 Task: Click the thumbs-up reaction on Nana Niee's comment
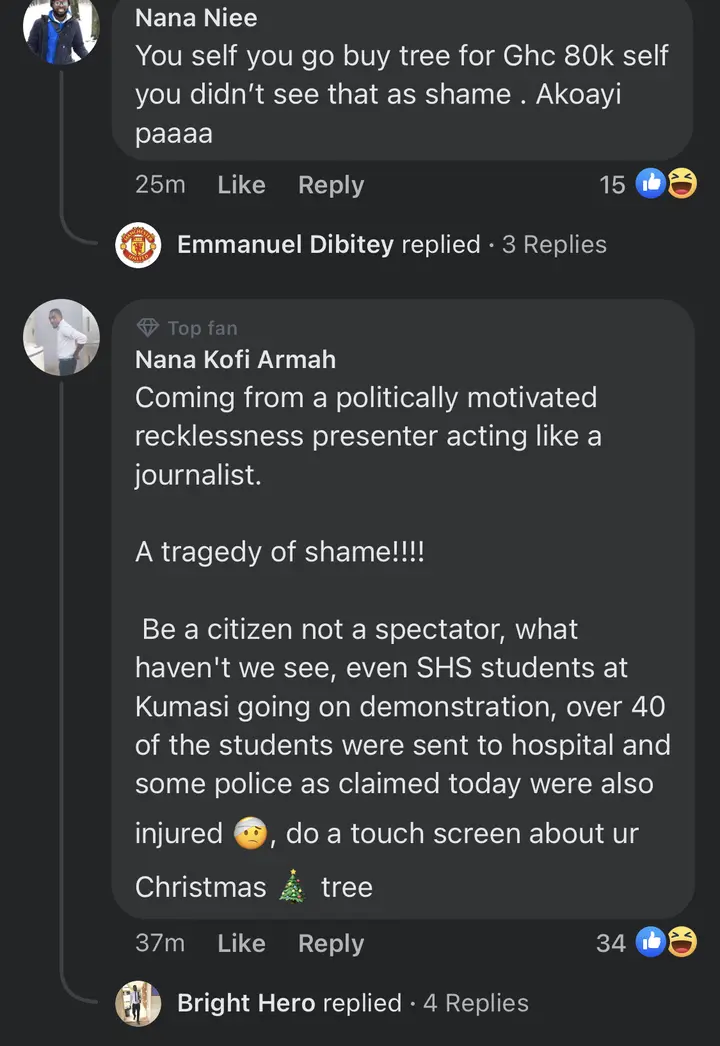click(651, 184)
